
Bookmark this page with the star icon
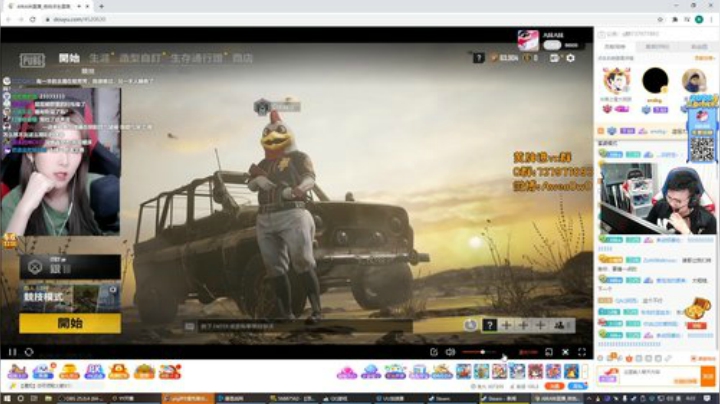click(x=660, y=19)
